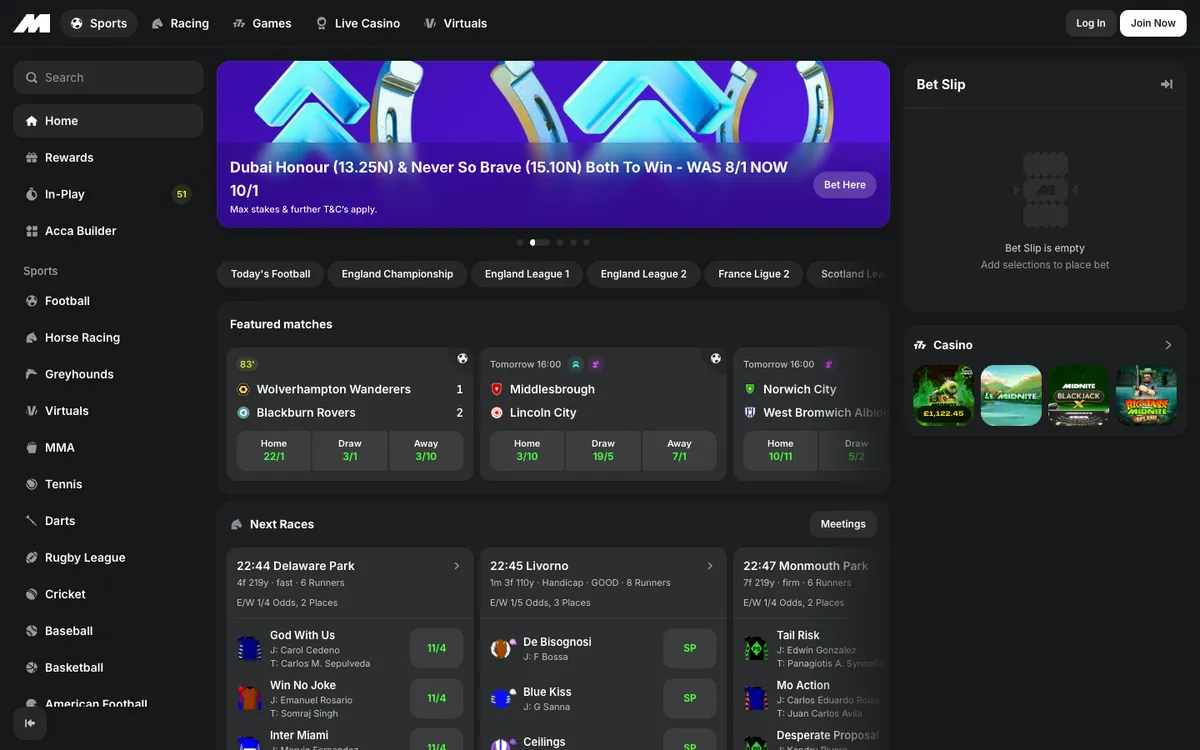This screenshot has width=1200, height=750.
Task: Open the Meetings button in Next Races
Action: (x=843, y=524)
